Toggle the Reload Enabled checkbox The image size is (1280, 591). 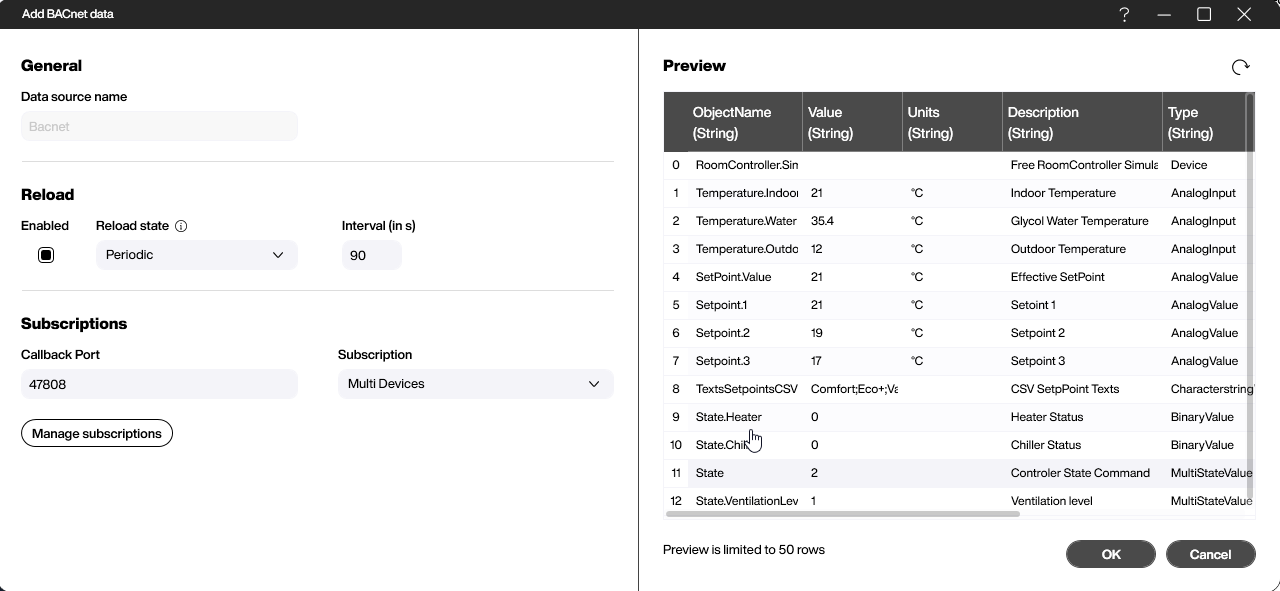[46, 255]
